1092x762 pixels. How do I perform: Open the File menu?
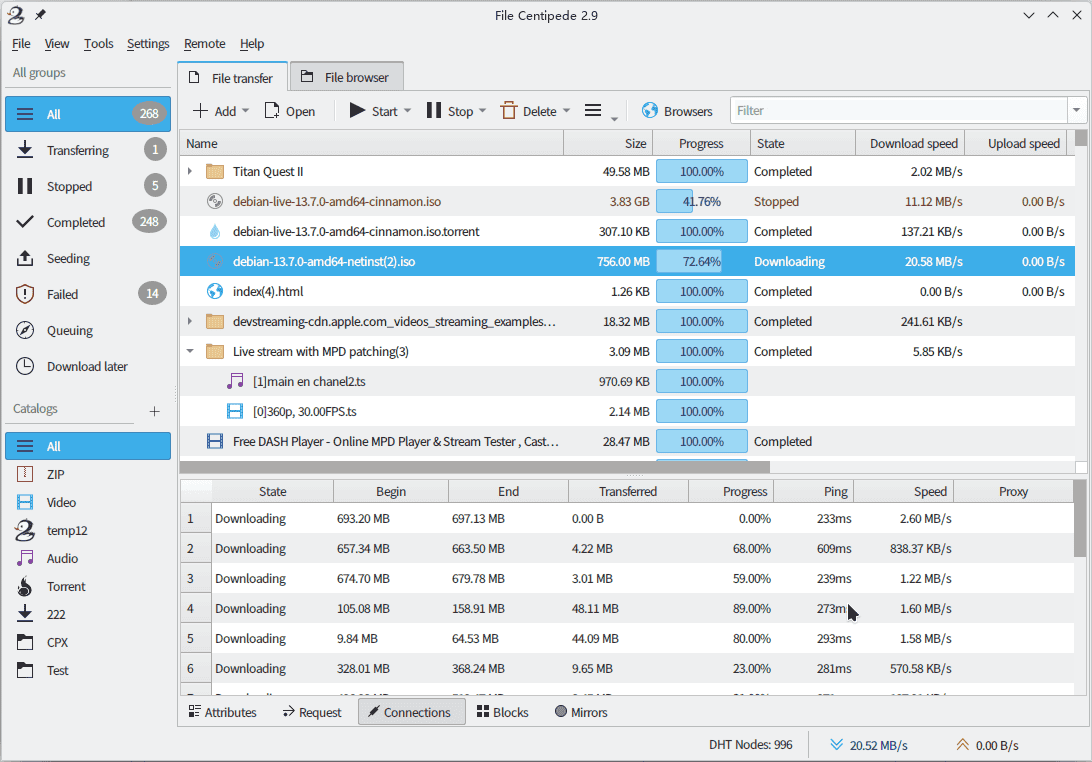coord(21,43)
